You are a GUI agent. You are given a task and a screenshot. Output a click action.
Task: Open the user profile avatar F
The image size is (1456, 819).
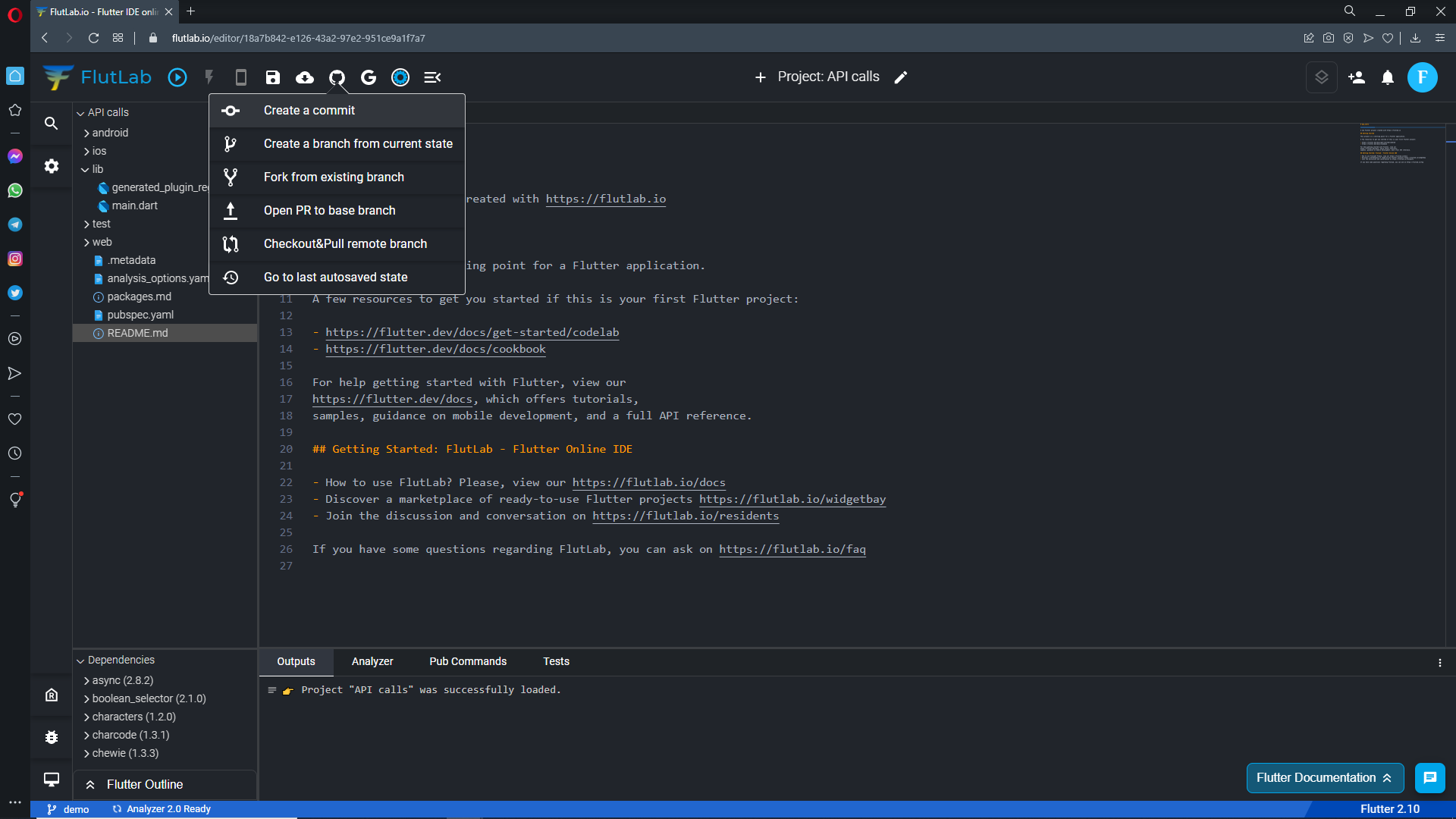coord(1423,77)
